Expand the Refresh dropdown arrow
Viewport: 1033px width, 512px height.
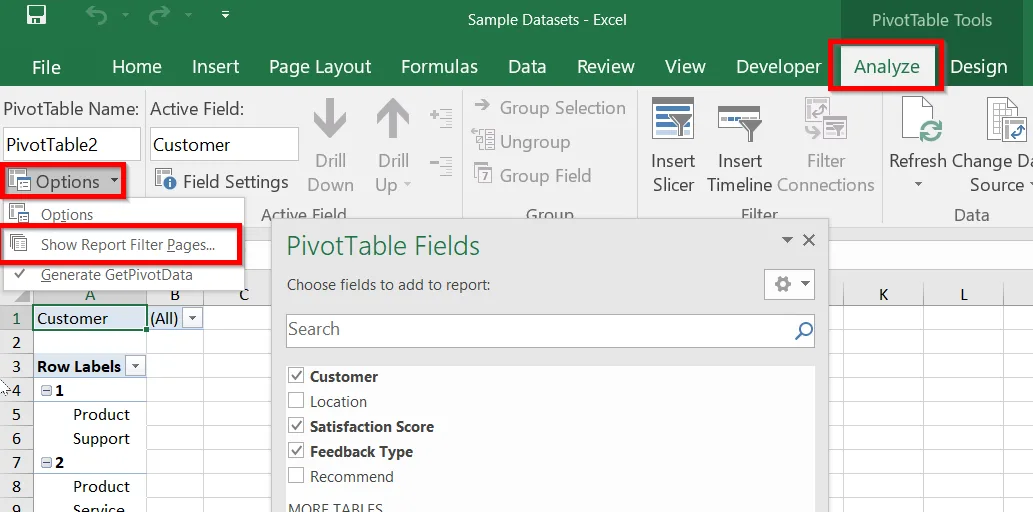click(x=918, y=185)
